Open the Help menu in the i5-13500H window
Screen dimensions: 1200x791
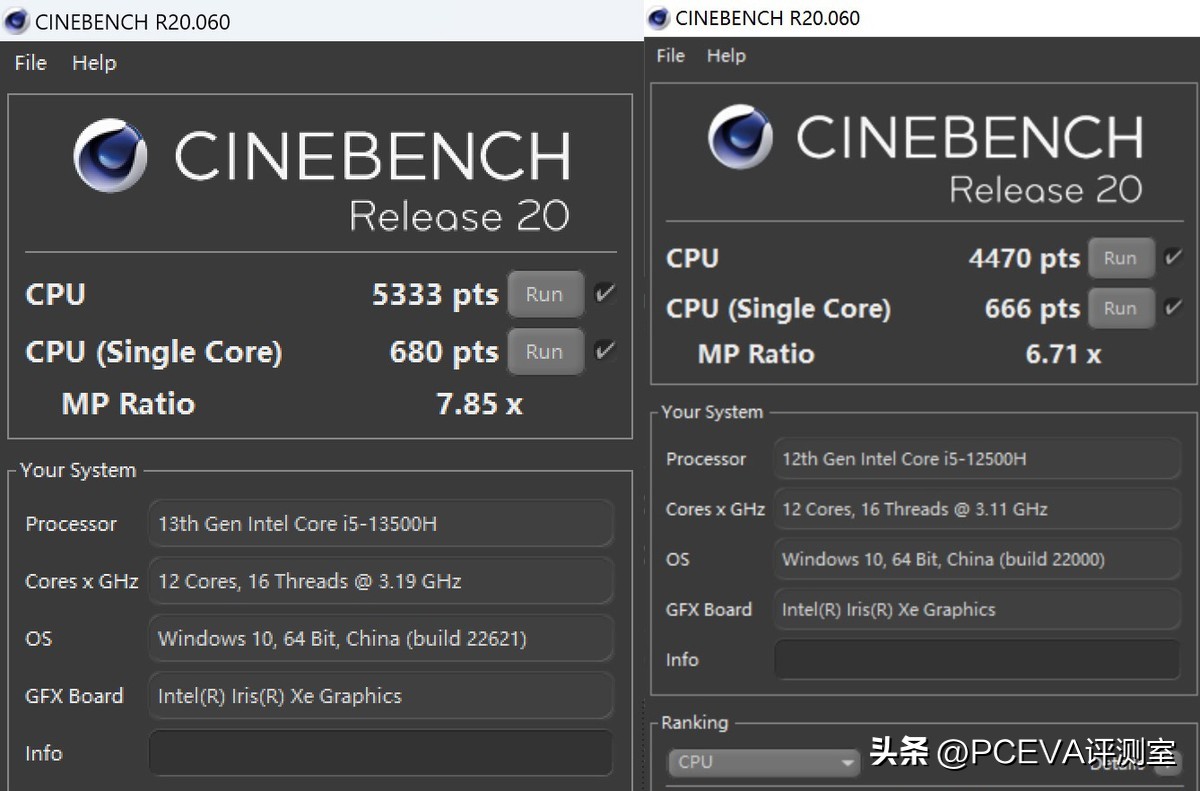point(94,63)
